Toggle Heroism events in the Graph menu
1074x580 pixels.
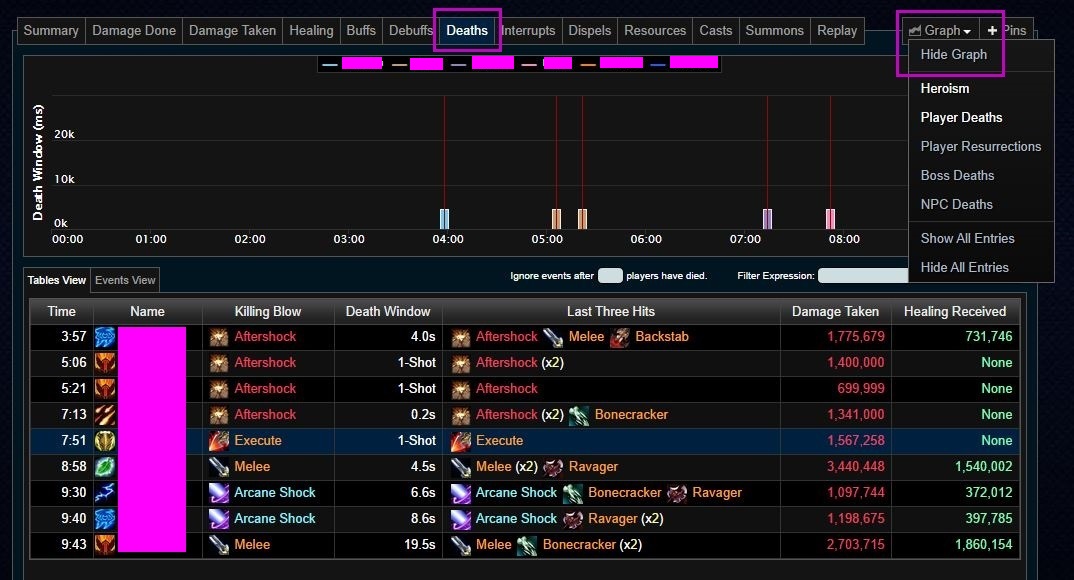point(944,88)
